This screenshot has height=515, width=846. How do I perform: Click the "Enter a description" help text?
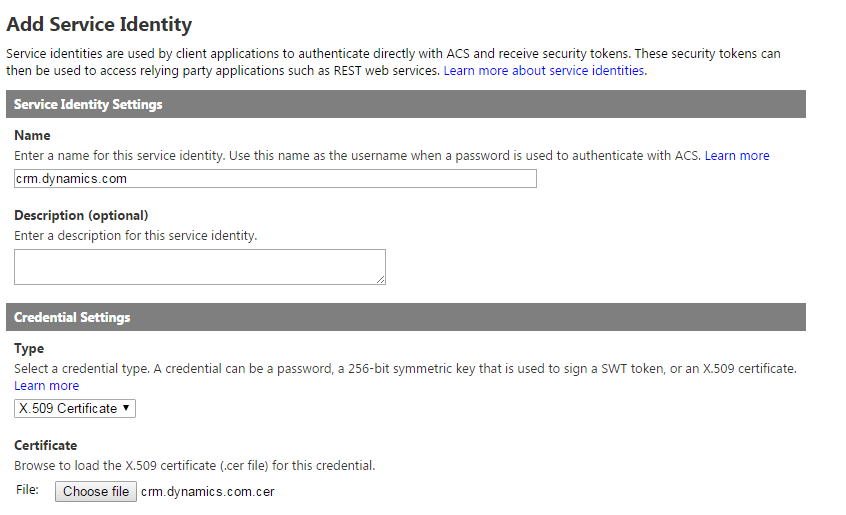[135, 236]
